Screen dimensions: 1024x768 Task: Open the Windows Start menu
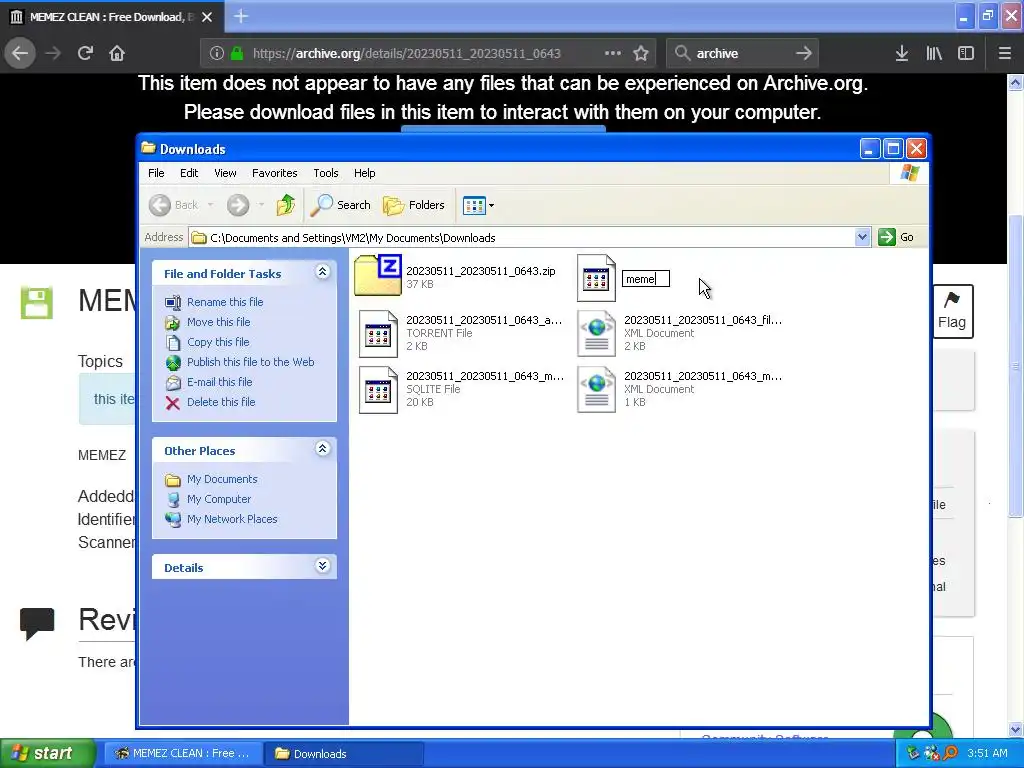(x=48, y=753)
